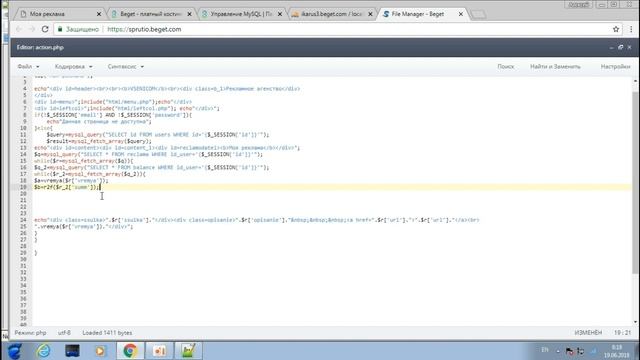Click code line 16 SELECT FROM balance query
640x360 pixels.
151,167
